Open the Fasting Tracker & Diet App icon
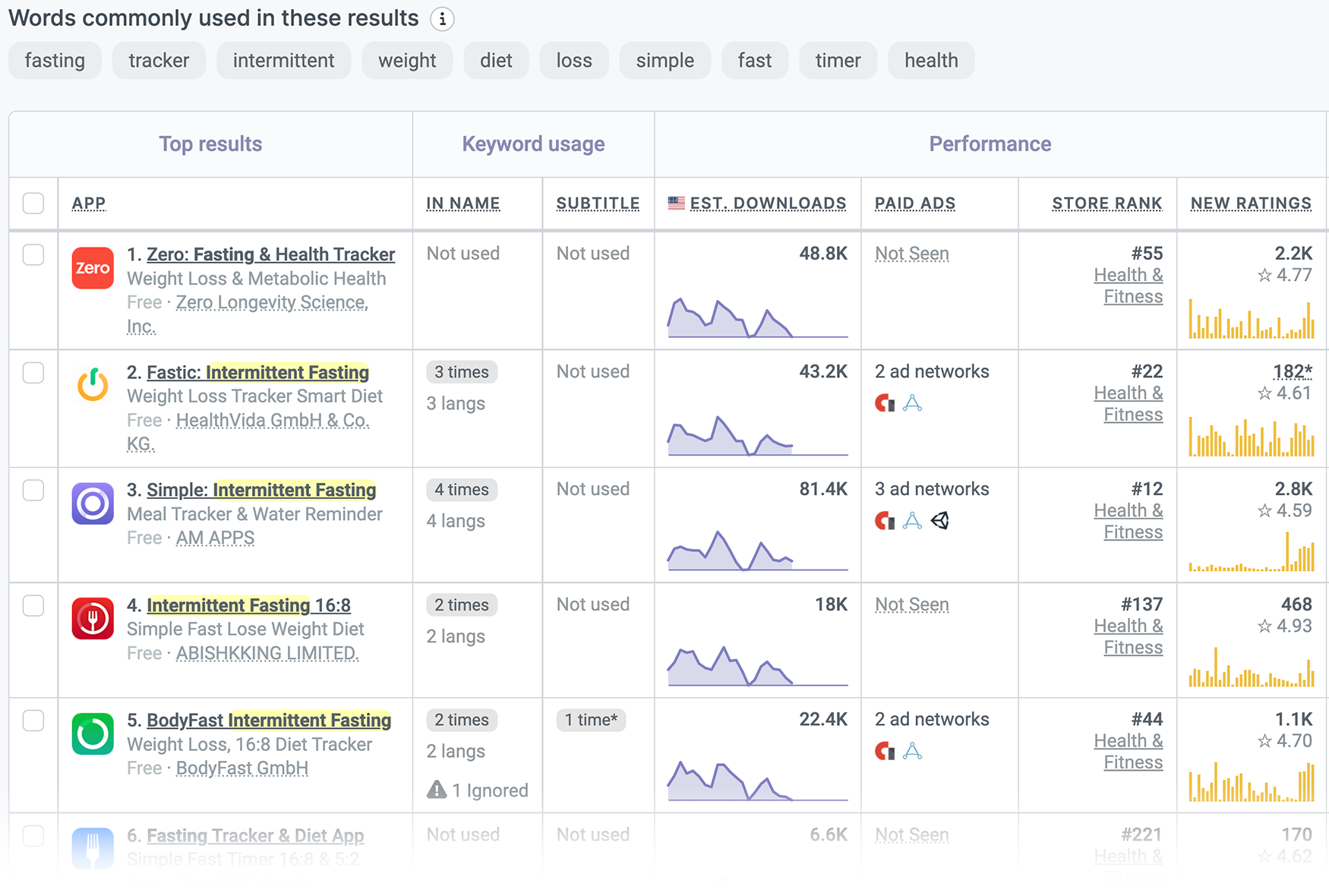The image size is (1329, 896). coord(93,848)
